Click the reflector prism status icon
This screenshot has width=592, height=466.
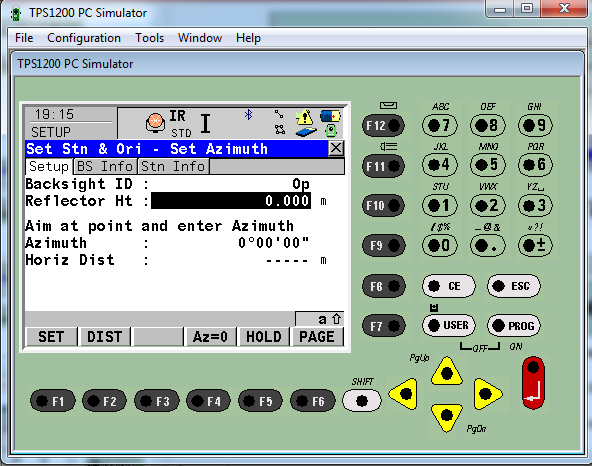tap(155, 122)
